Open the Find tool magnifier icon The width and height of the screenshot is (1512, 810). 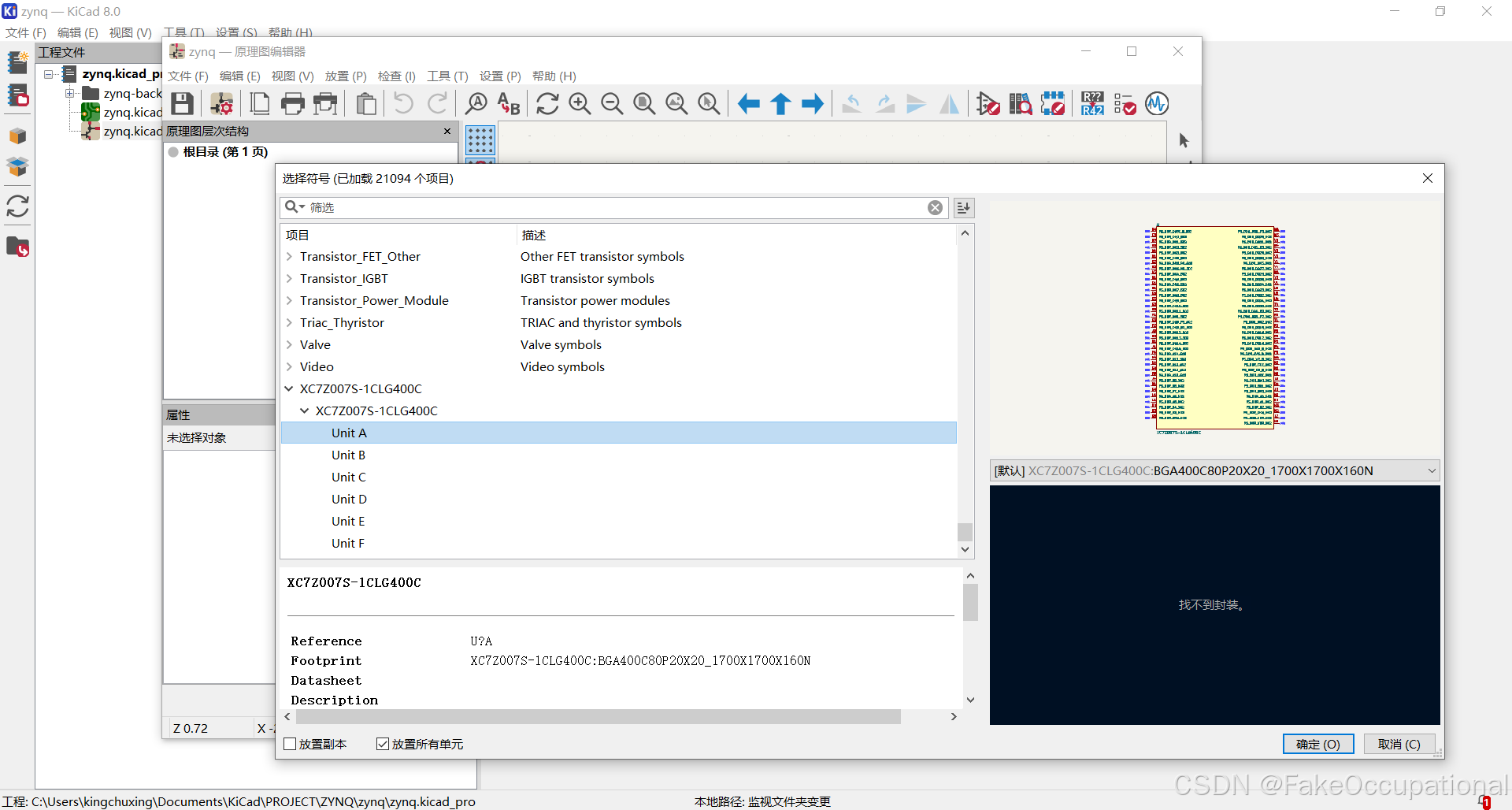[x=476, y=104]
